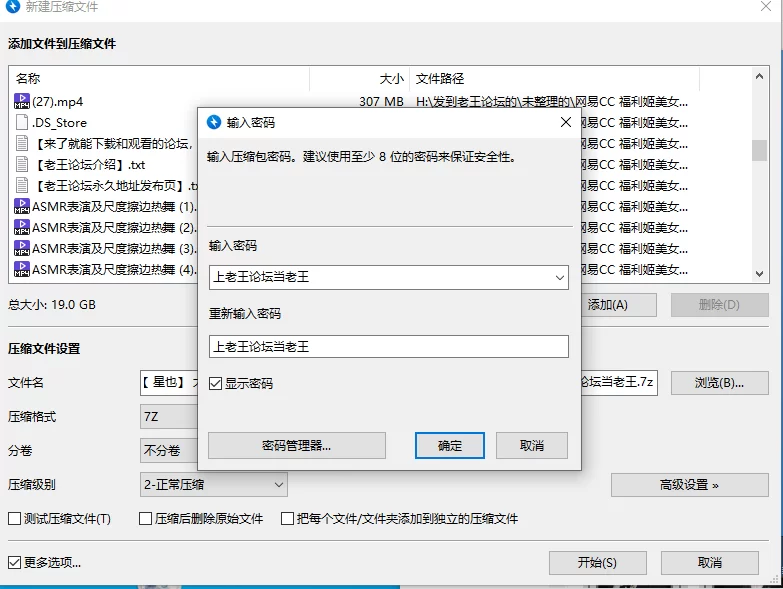Click the file list scroll down arrow
The width and height of the screenshot is (783, 589).
pos(760,274)
